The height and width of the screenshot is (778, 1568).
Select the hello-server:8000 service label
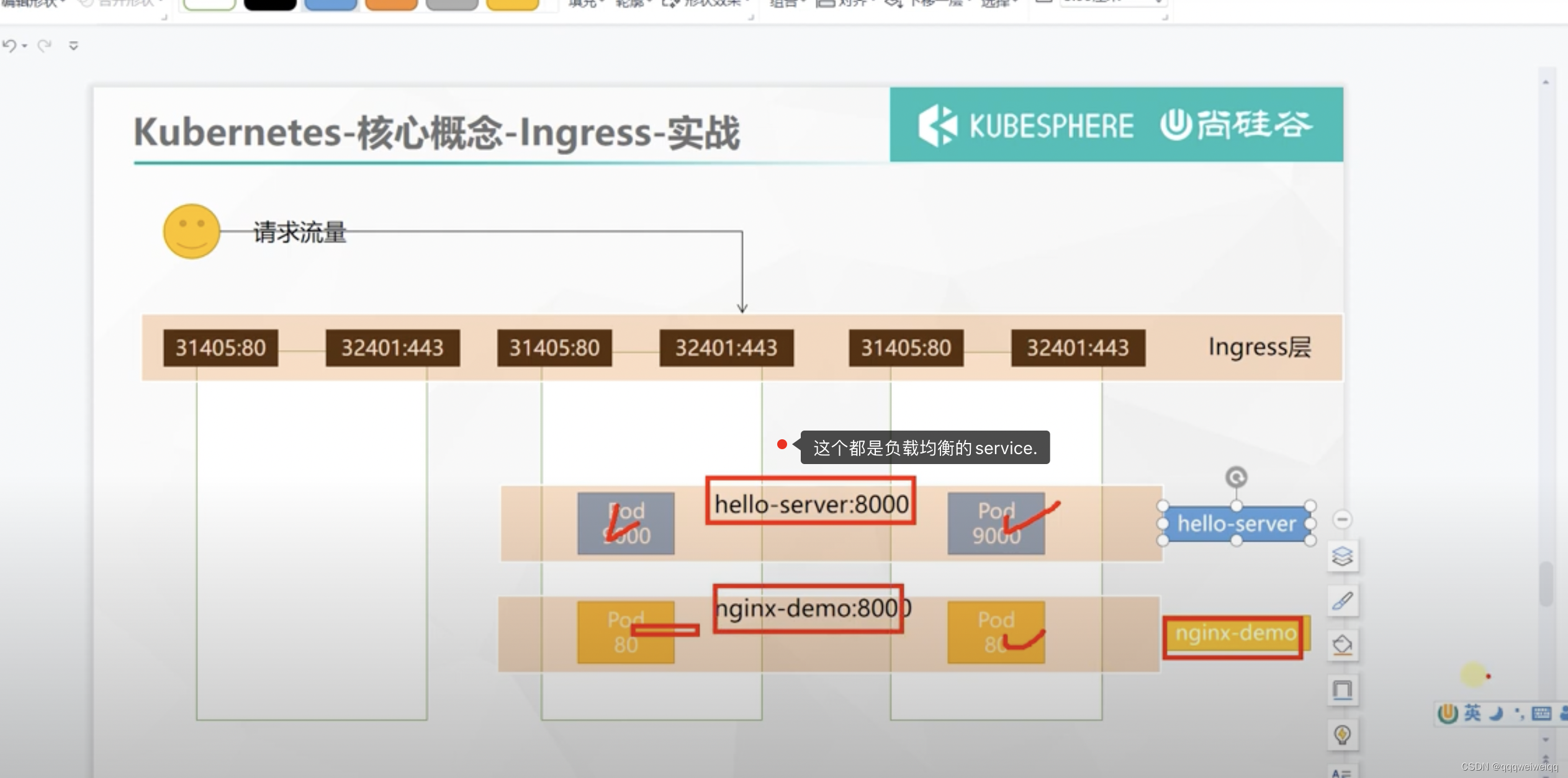pos(811,504)
